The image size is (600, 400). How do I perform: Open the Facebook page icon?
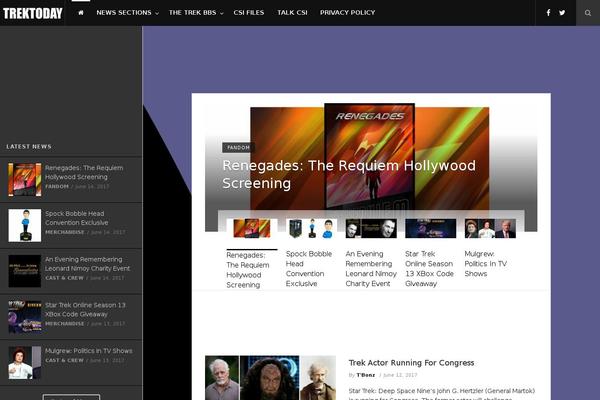[x=548, y=13]
